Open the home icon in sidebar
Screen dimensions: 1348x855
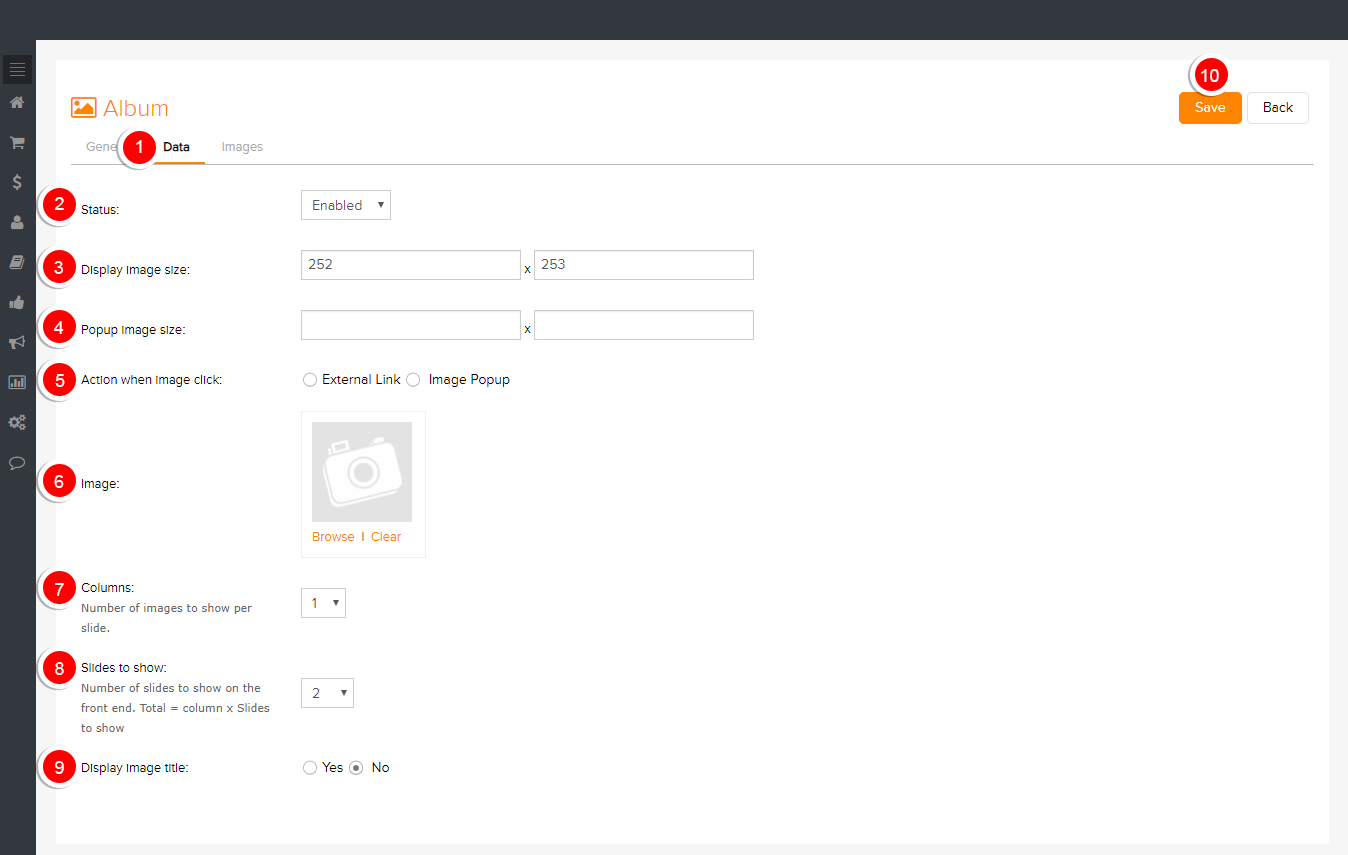point(17,102)
